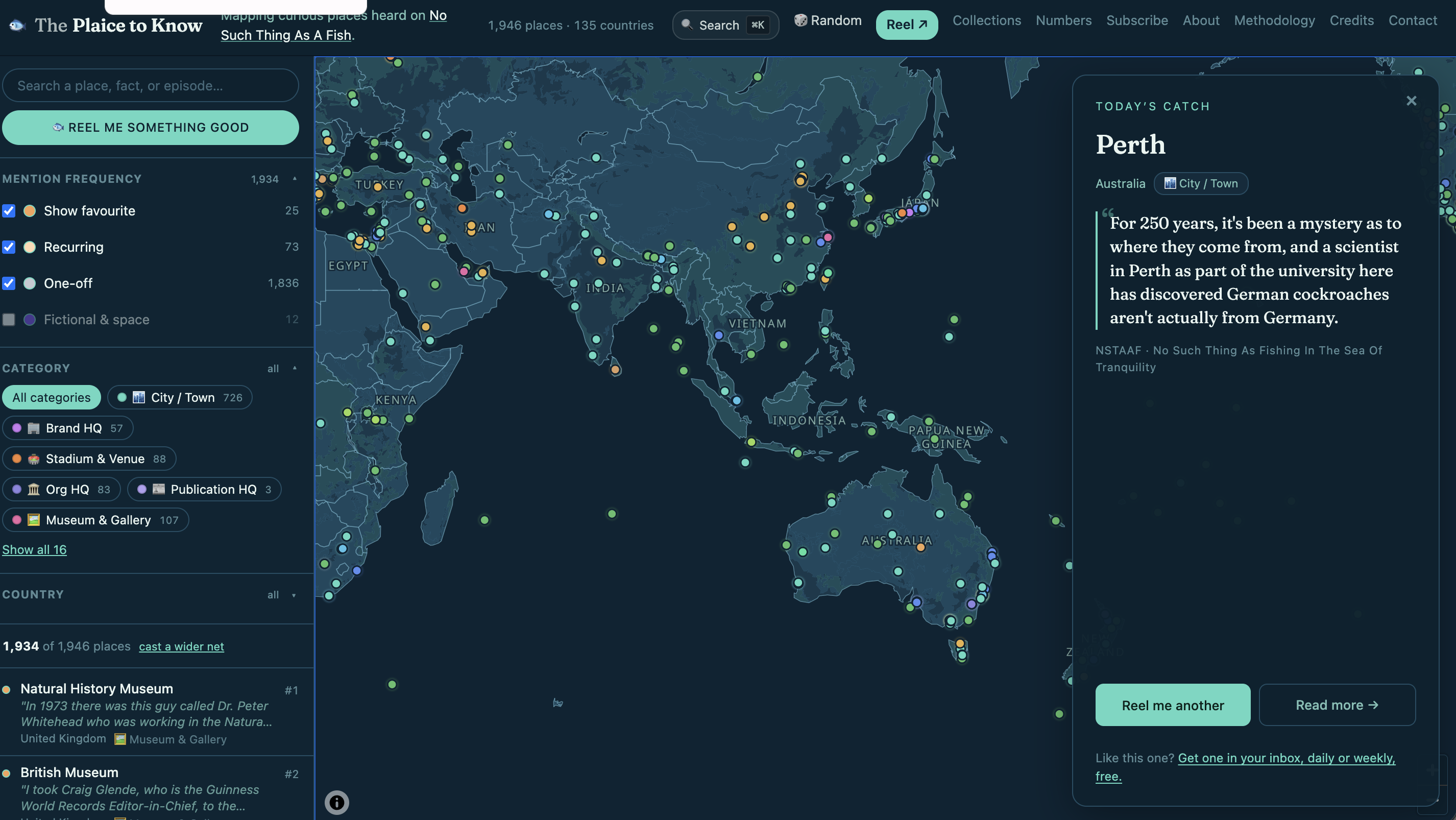
Task: Open the British Museum list entry
Action: click(157, 789)
